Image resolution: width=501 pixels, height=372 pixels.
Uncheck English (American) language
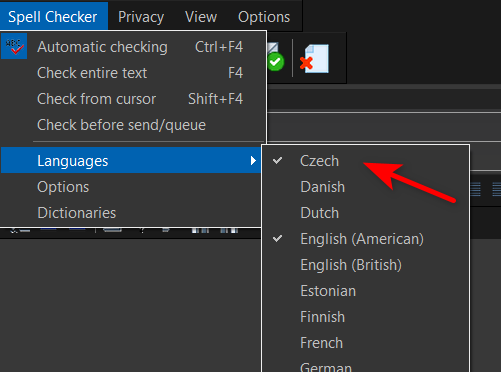point(366,239)
